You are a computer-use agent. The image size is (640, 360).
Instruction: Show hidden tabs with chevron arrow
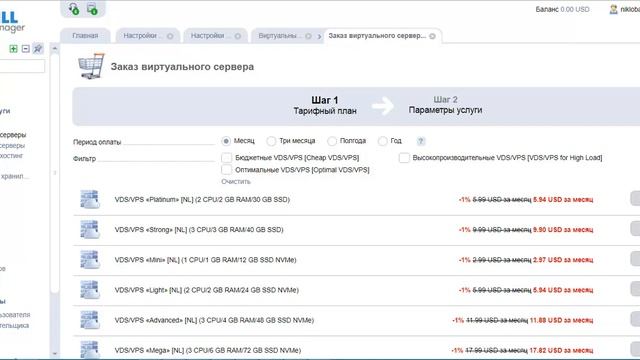pos(319,37)
